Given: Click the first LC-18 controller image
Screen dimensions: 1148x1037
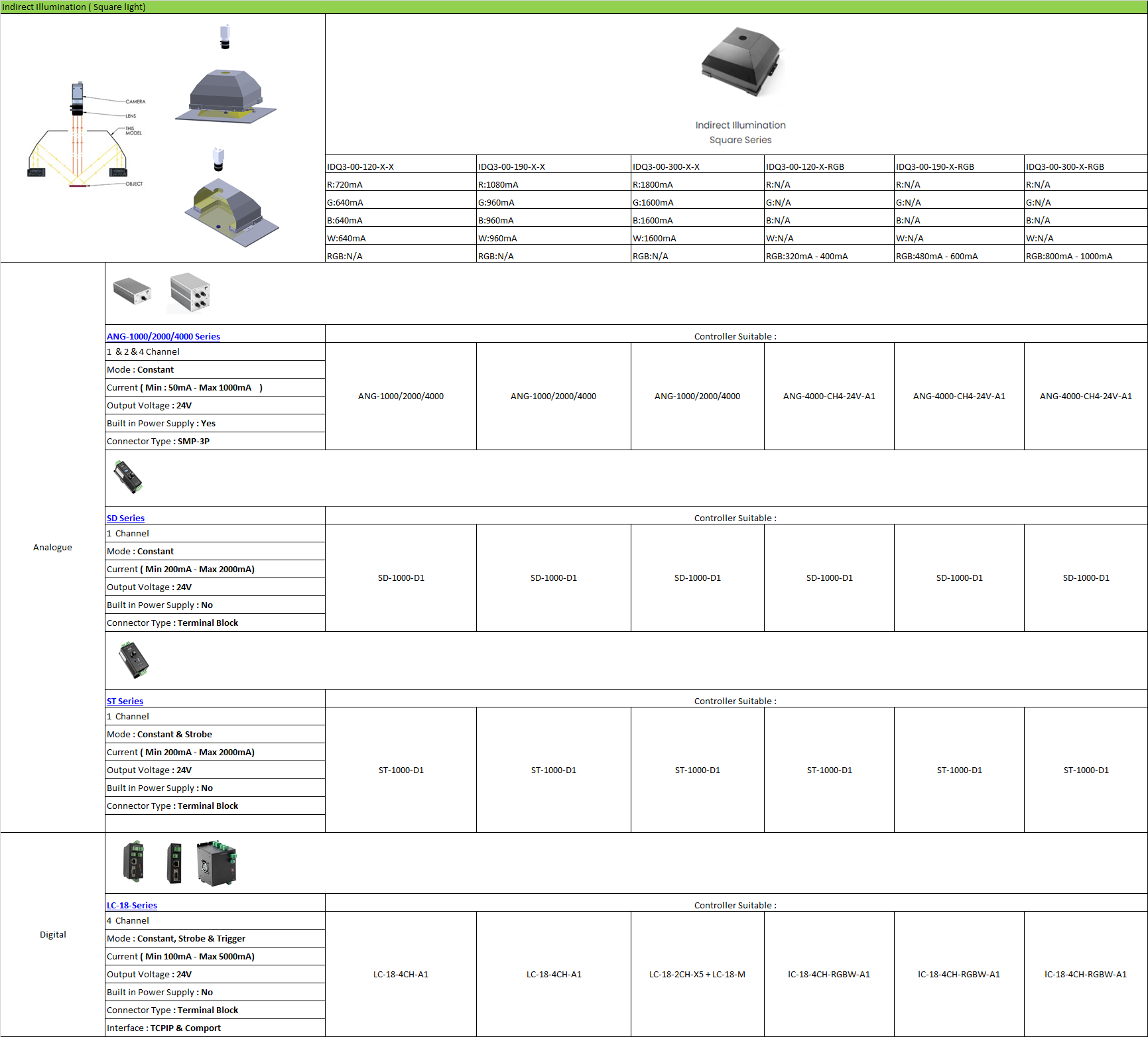Looking at the screenshot, I should click(x=134, y=861).
